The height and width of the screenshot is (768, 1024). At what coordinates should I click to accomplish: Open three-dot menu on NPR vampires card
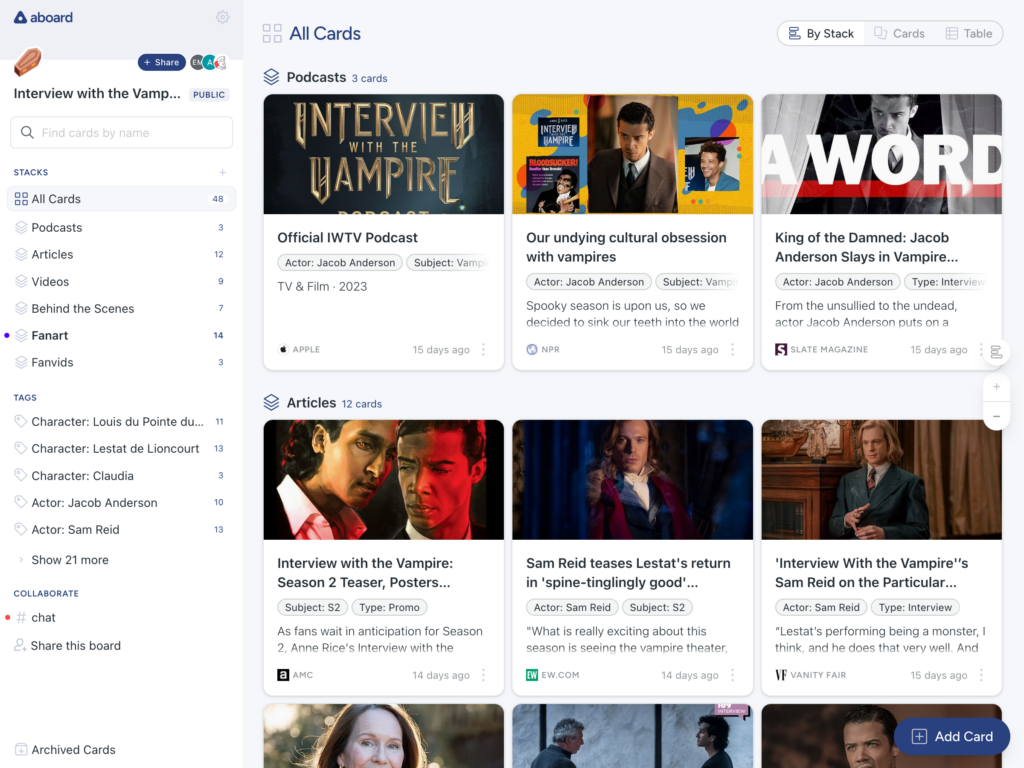coord(732,349)
